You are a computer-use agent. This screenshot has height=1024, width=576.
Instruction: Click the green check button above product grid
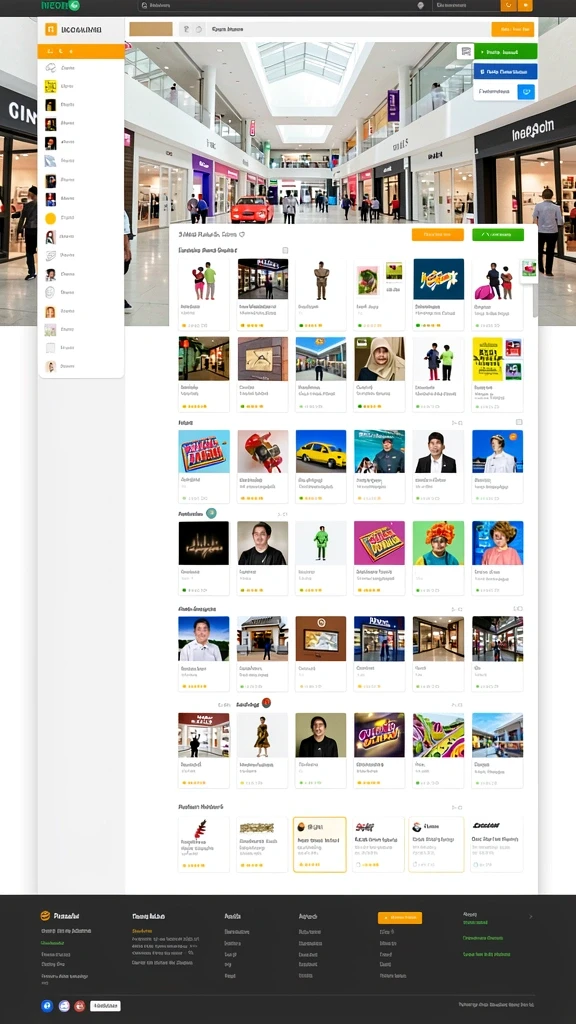[498, 234]
